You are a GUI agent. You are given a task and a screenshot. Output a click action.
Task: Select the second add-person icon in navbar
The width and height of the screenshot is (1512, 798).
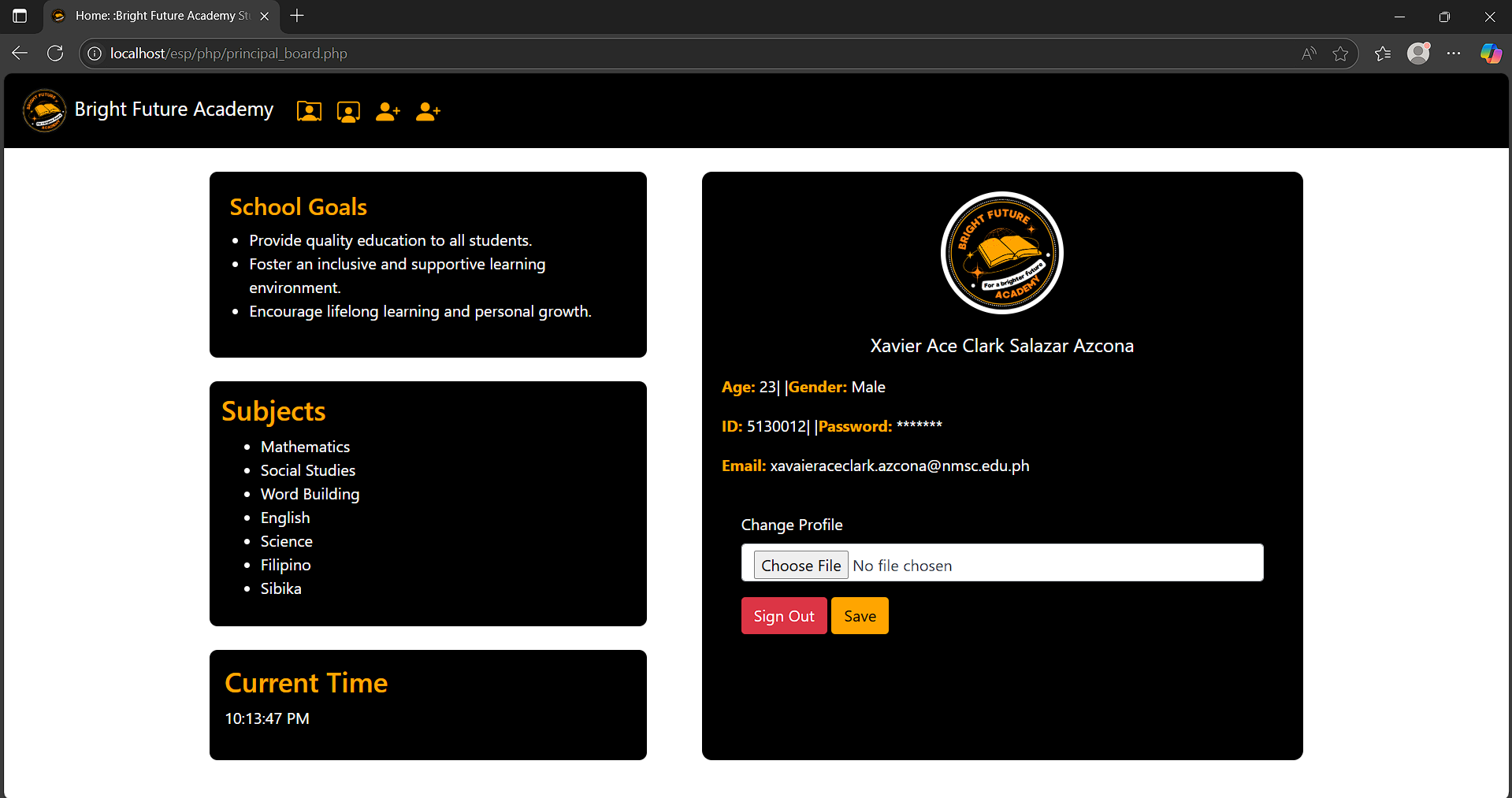[x=427, y=111]
